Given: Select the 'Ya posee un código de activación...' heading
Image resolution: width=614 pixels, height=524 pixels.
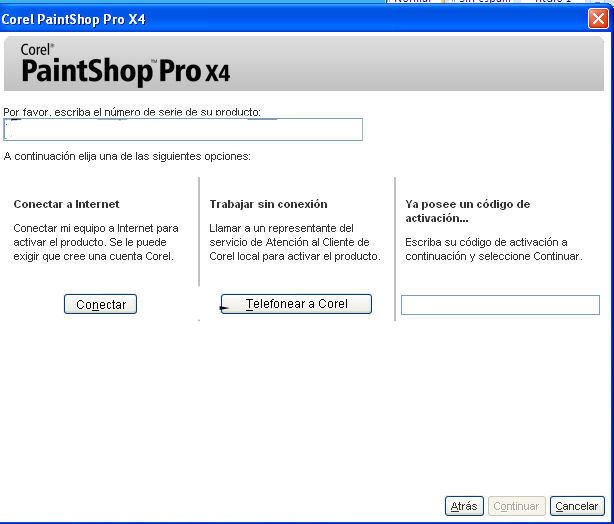Looking at the screenshot, I should click(x=468, y=211).
